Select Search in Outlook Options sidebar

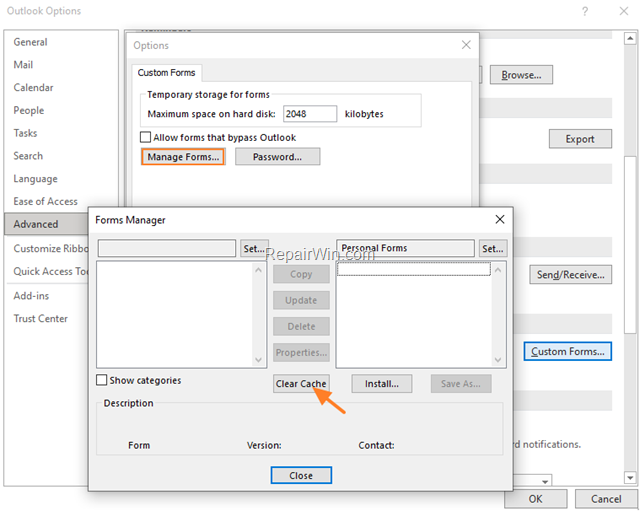pos(28,156)
